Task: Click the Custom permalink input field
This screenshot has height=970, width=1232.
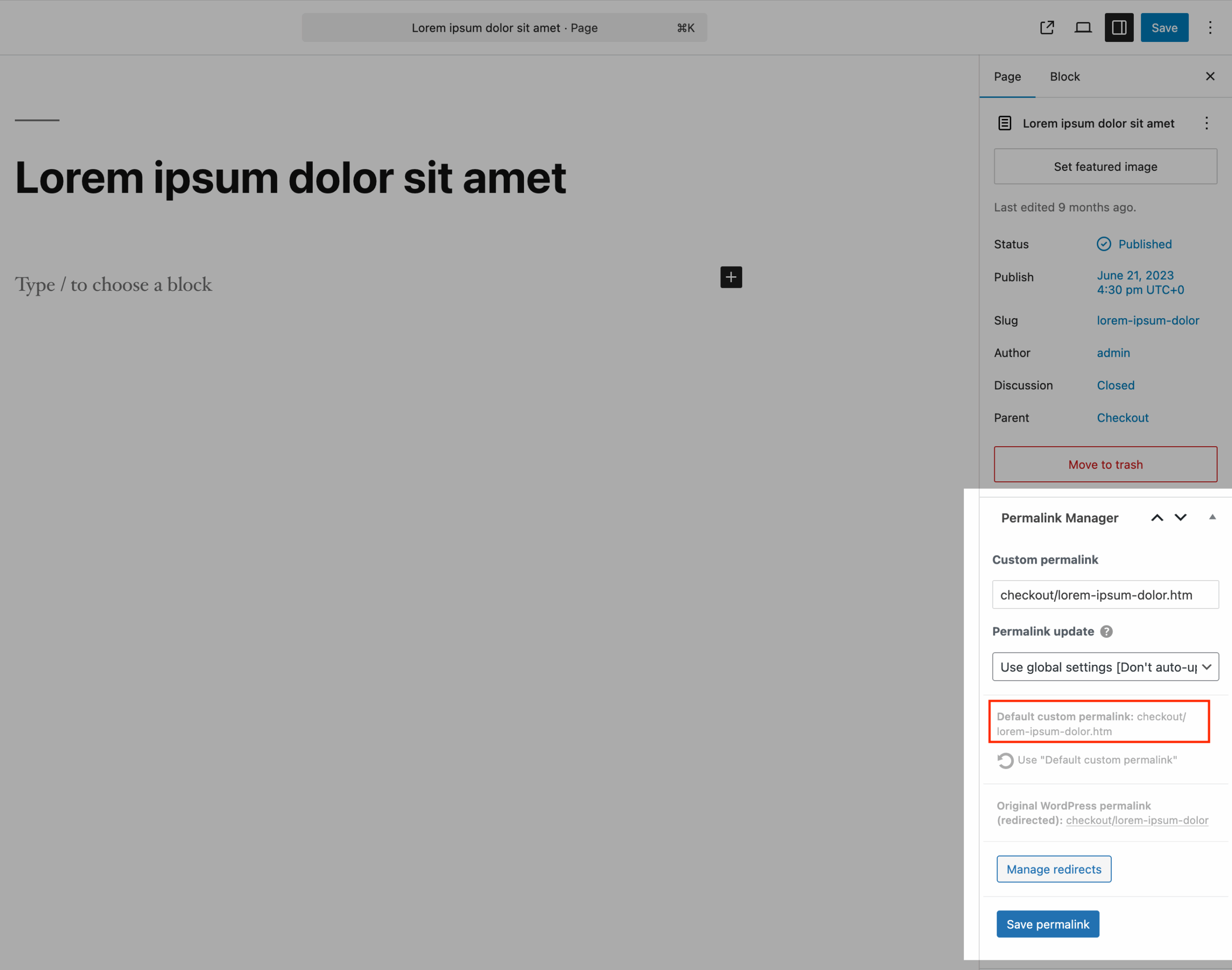Action: (1105, 595)
